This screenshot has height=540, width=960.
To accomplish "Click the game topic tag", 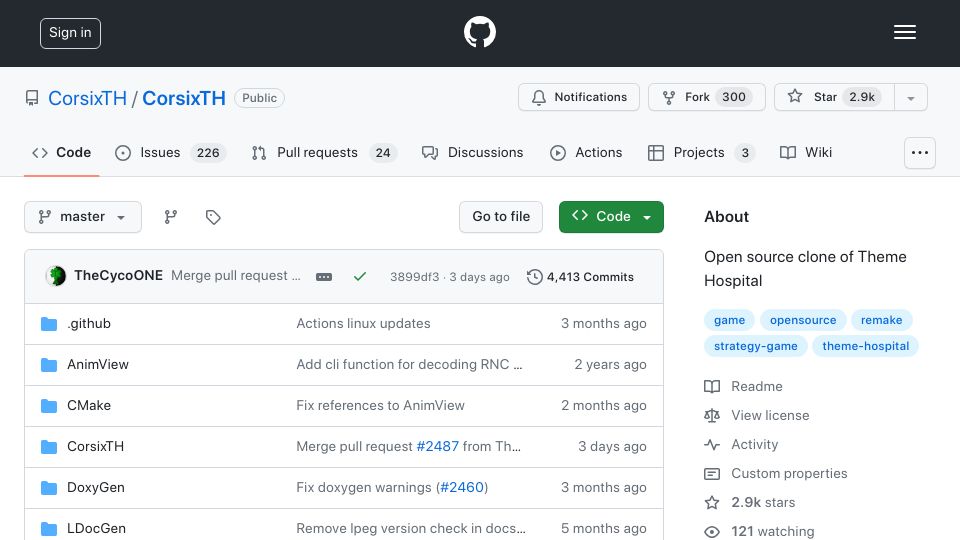I will 729,320.
